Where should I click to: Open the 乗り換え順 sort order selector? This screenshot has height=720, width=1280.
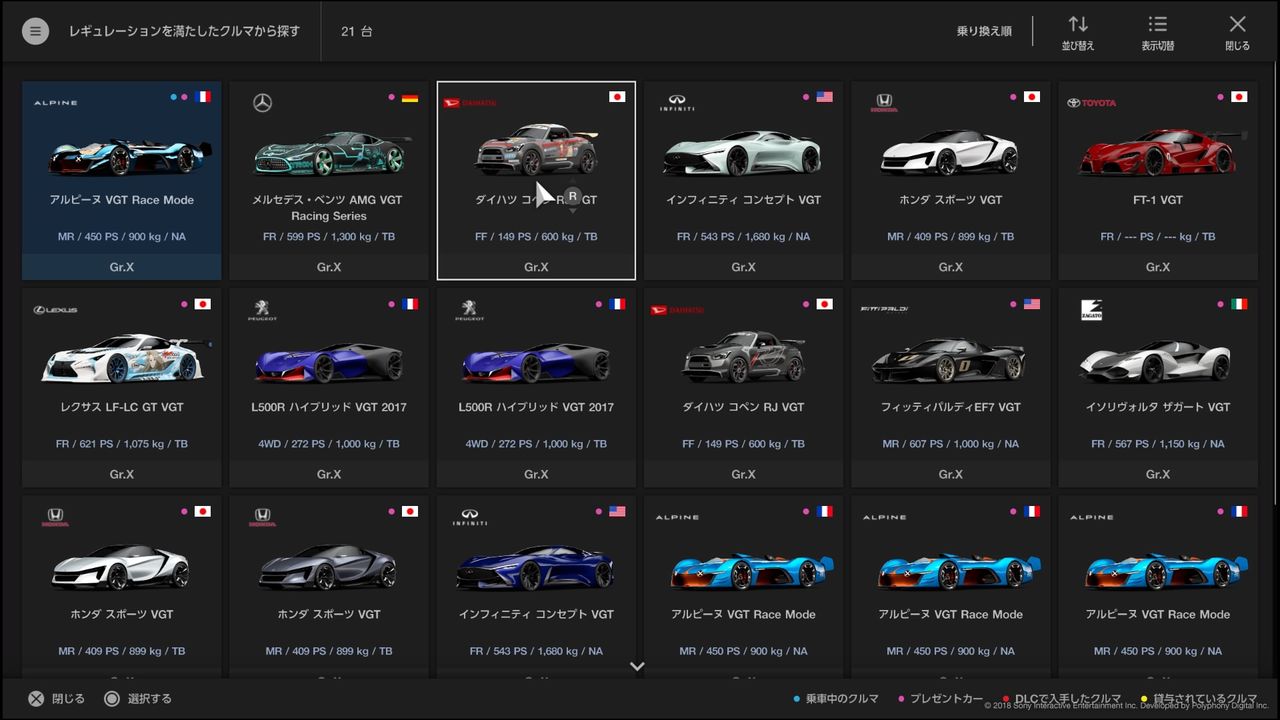(x=983, y=30)
